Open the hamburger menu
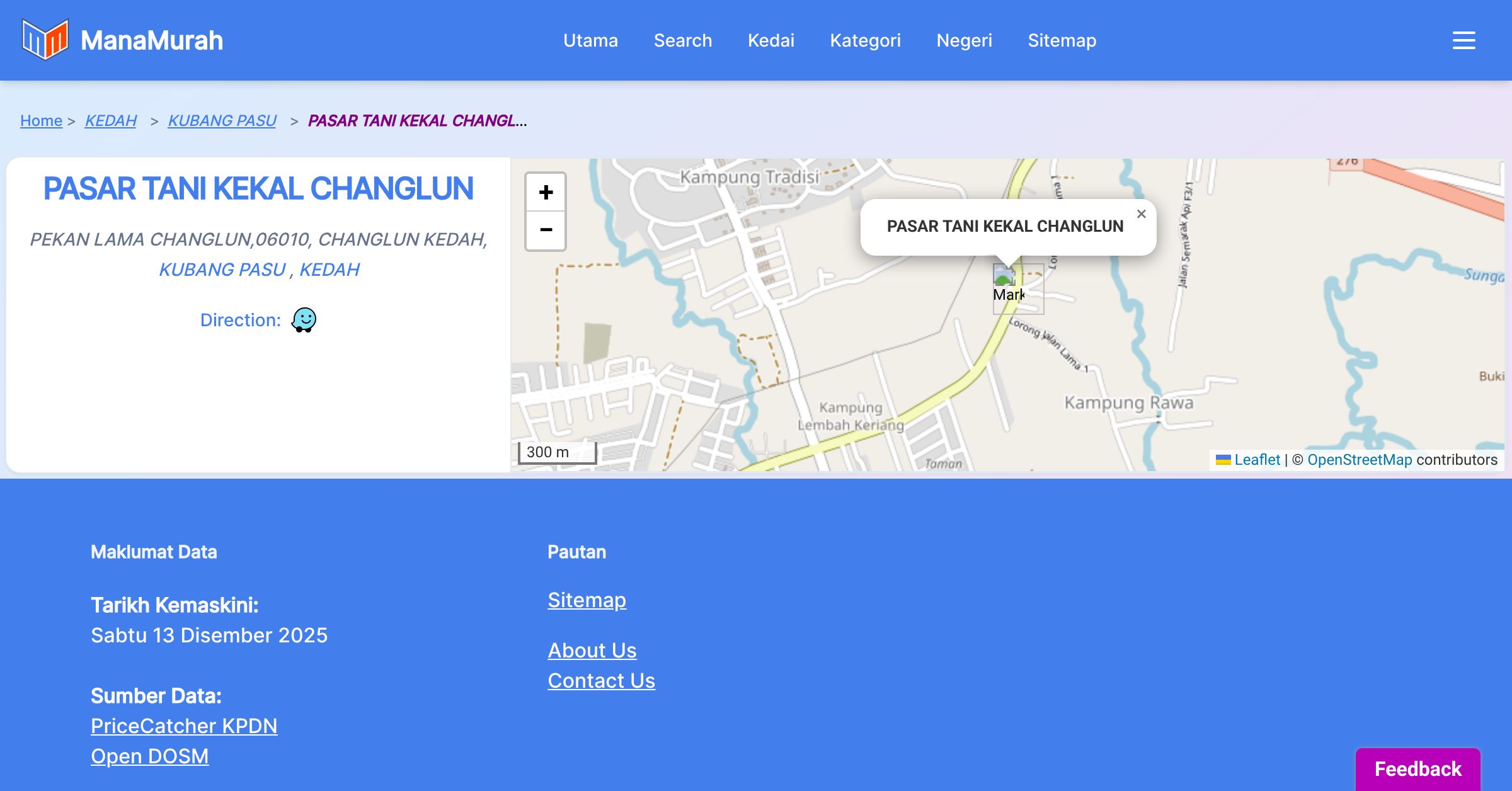Image resolution: width=1512 pixels, height=791 pixels. pyautogui.click(x=1463, y=40)
